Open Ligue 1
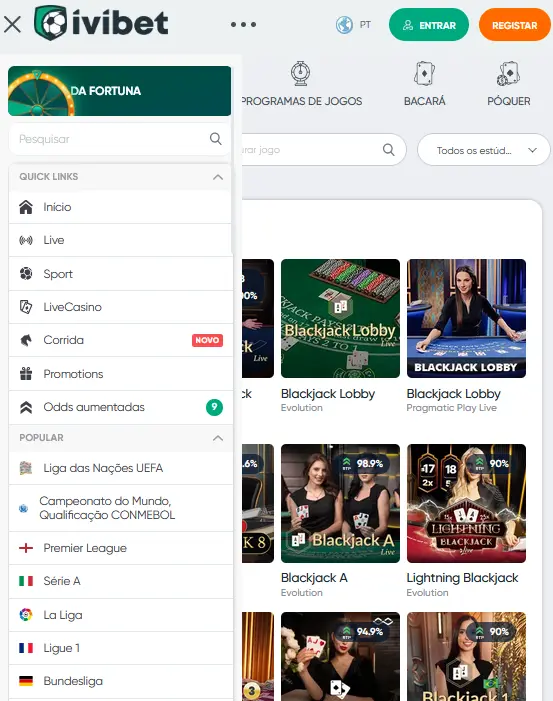The width and height of the screenshot is (553, 701). 121,648
